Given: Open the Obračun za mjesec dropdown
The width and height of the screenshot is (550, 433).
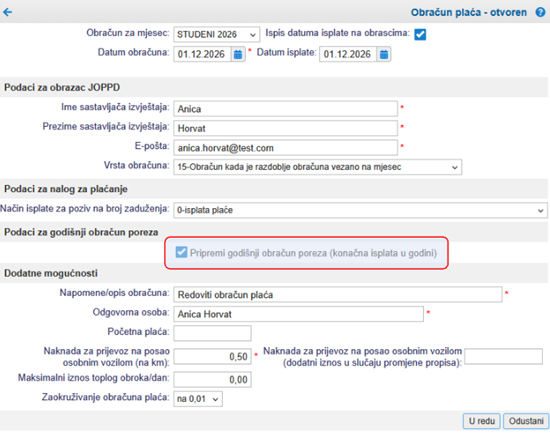Looking at the screenshot, I should 216,34.
